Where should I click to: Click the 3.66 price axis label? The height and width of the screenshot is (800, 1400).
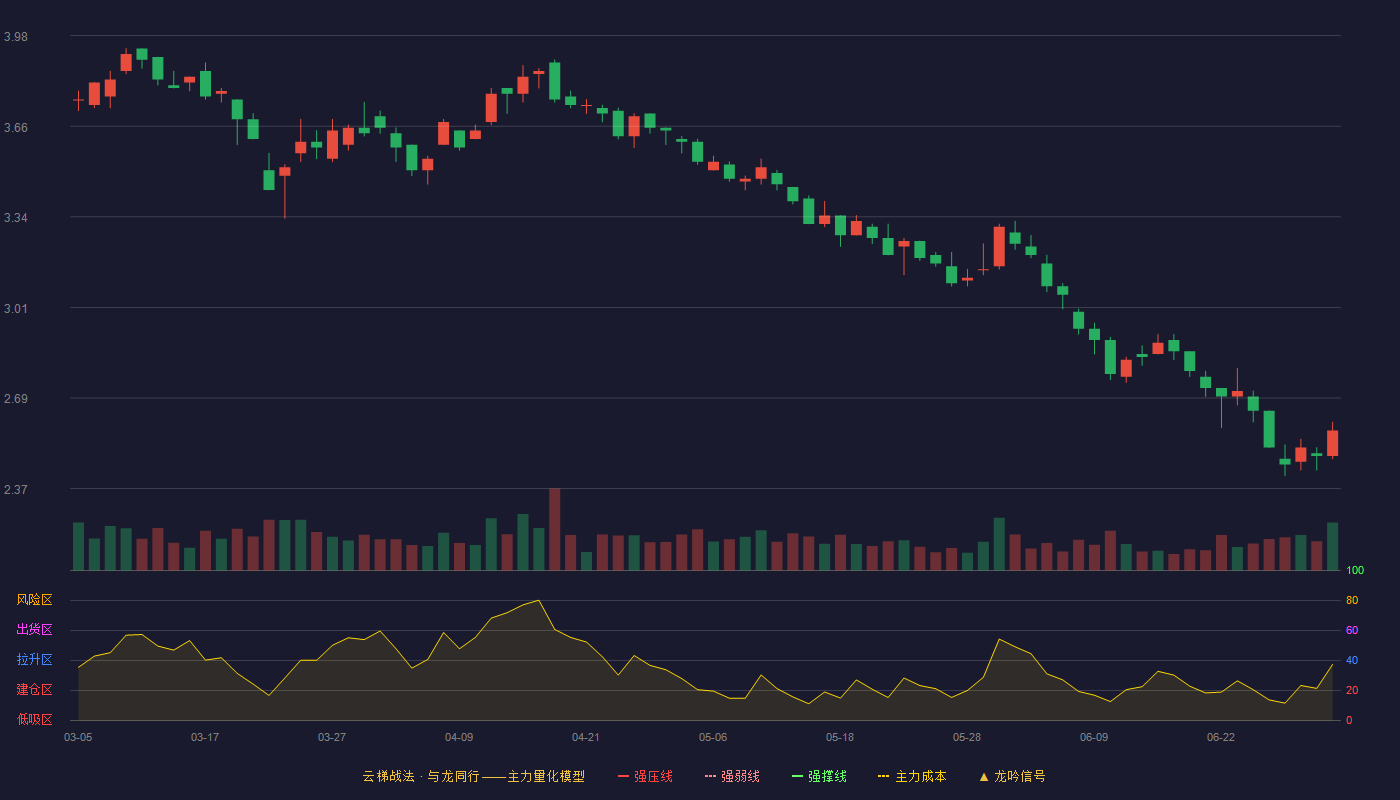(x=16, y=127)
